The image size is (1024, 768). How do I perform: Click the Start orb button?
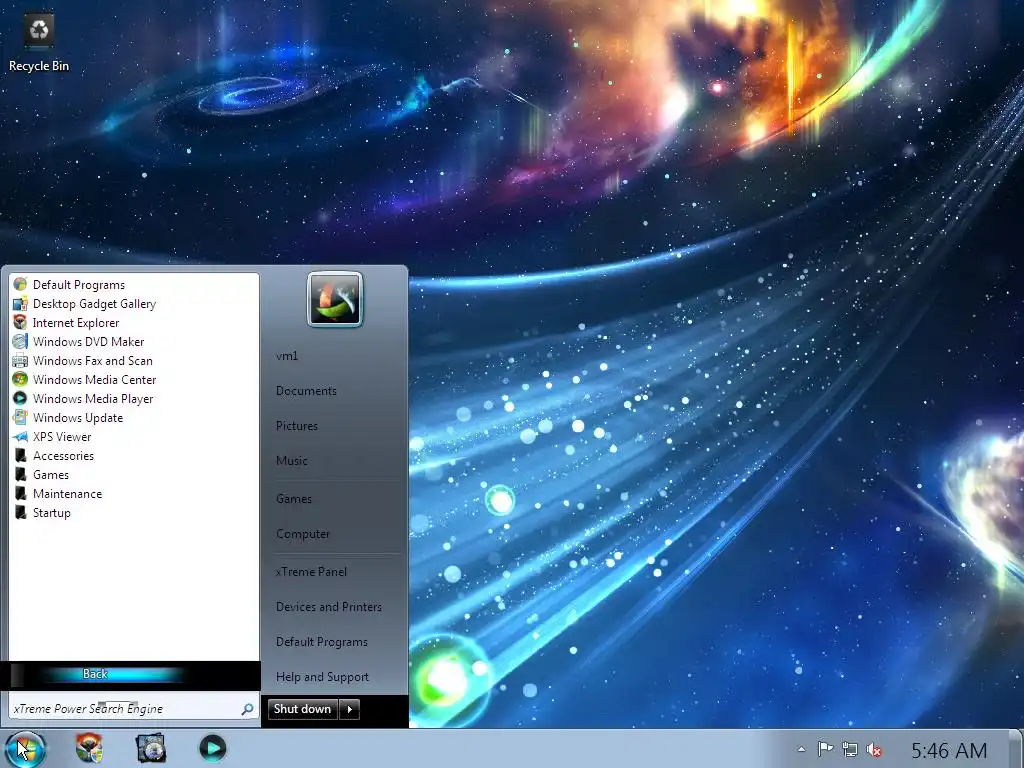point(25,749)
